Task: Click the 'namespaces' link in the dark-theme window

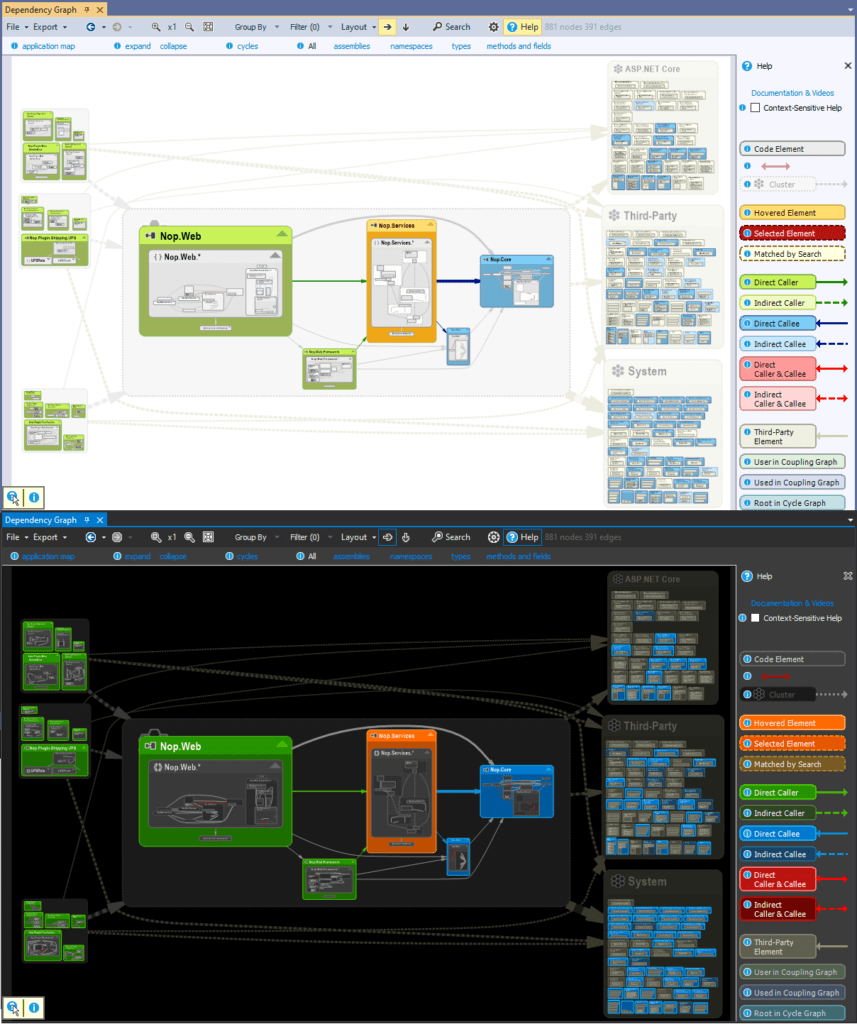Action: (x=411, y=556)
